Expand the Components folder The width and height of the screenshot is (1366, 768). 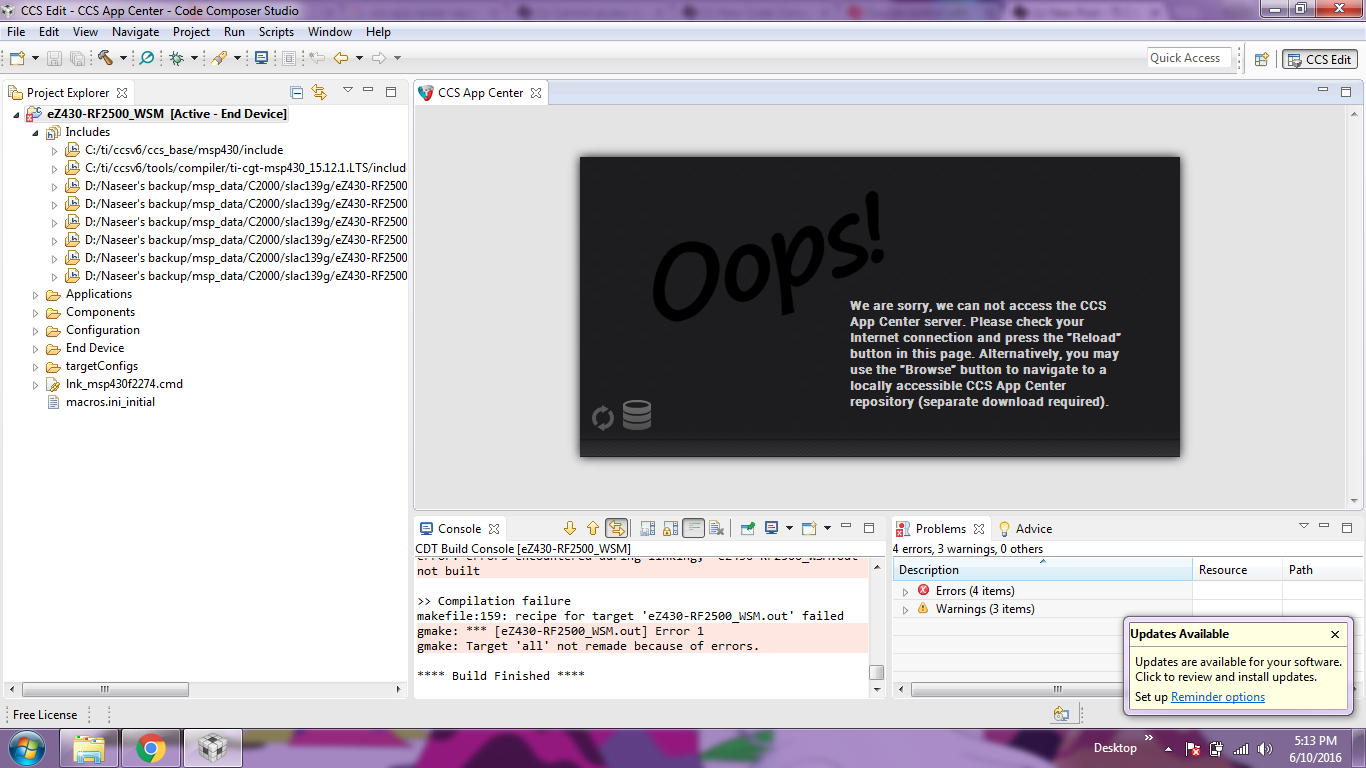pos(37,313)
